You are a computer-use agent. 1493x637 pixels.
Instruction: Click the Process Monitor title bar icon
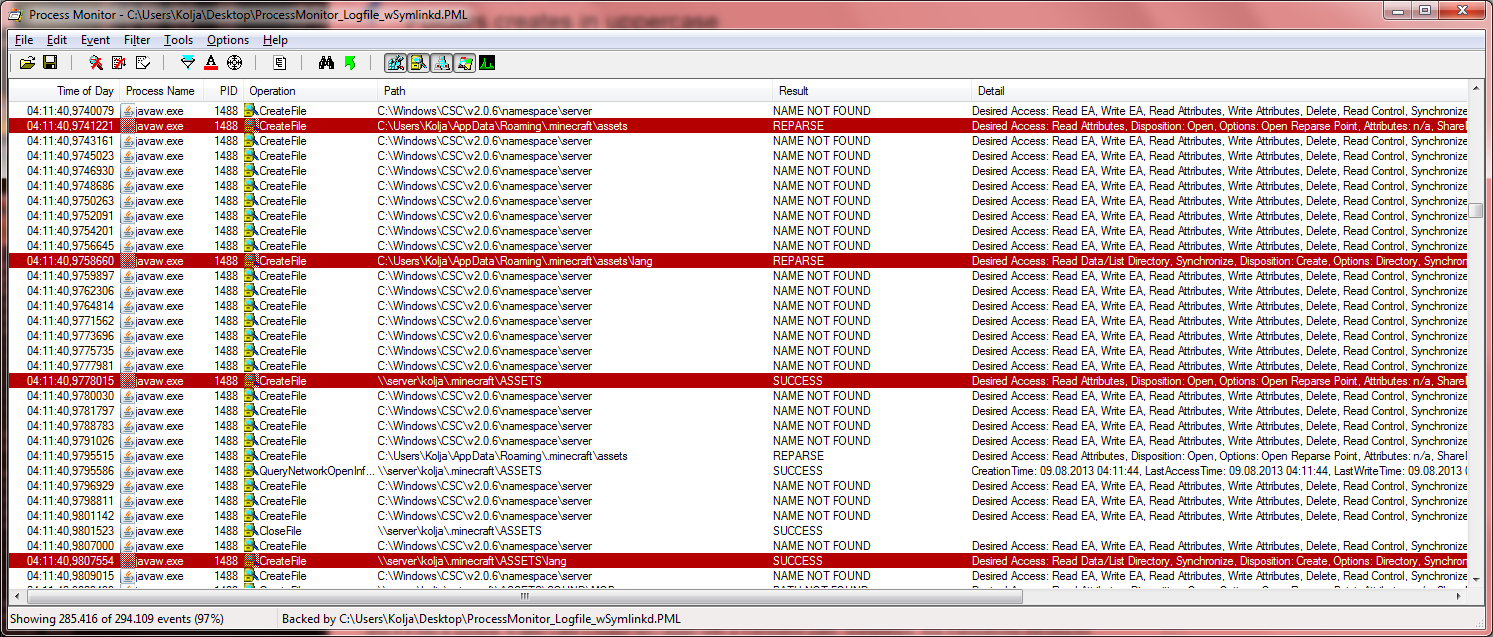pyautogui.click(x=16, y=15)
